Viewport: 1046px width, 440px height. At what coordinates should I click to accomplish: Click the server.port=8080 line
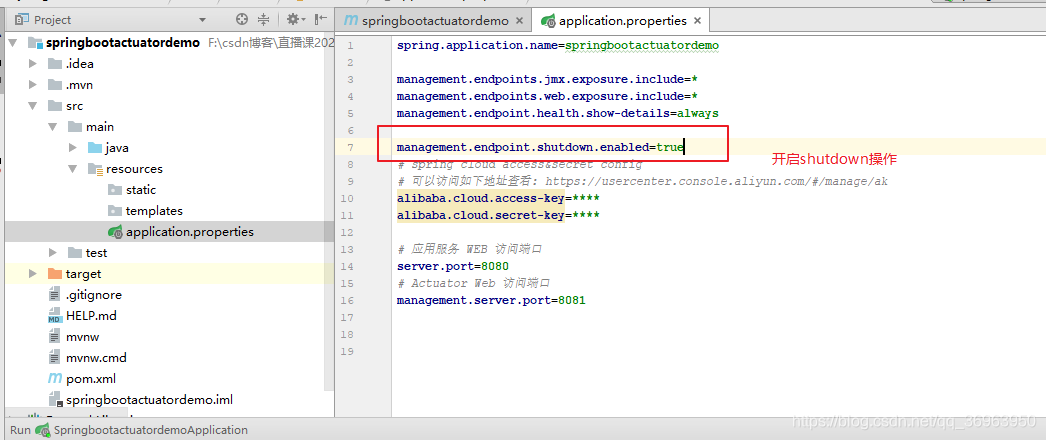(x=452, y=266)
